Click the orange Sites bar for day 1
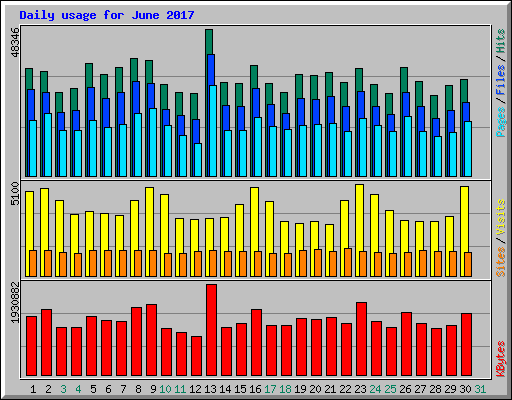This screenshot has width=512, height=400. 33,263
